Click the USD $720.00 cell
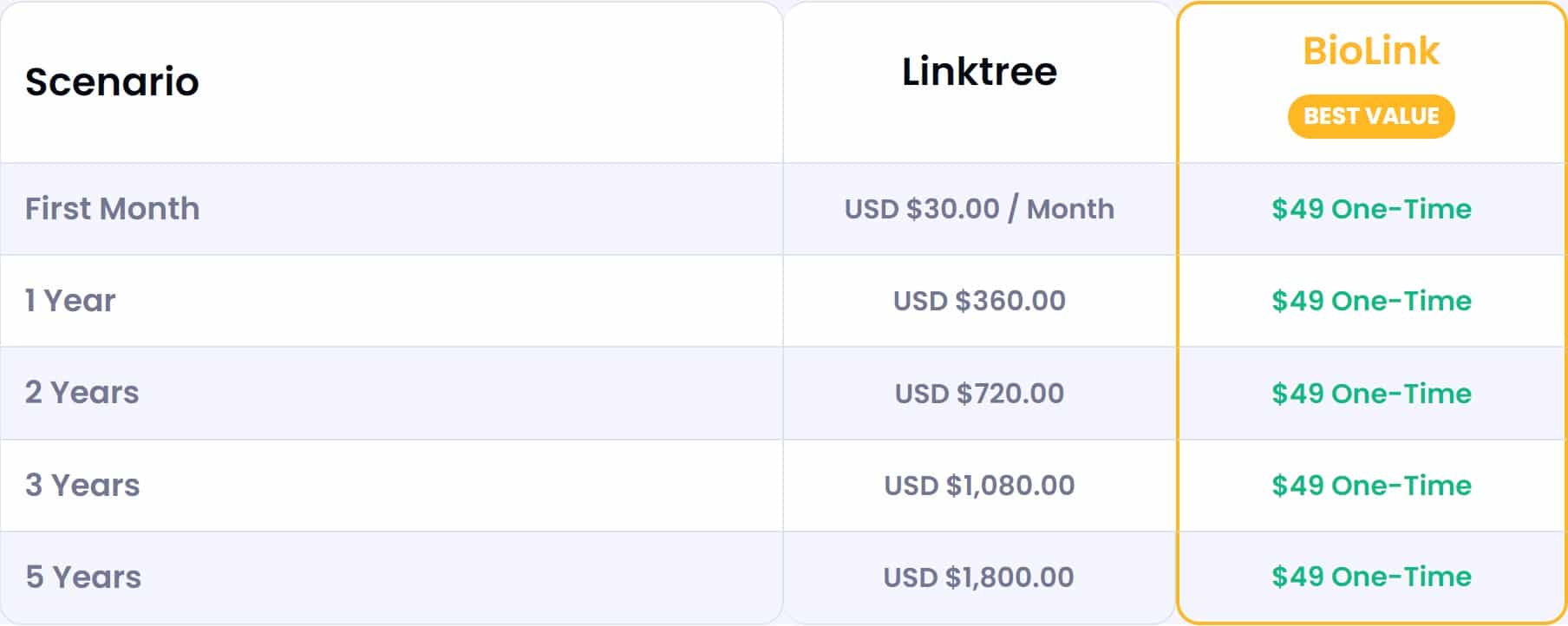The image size is (1568, 626). 979,394
